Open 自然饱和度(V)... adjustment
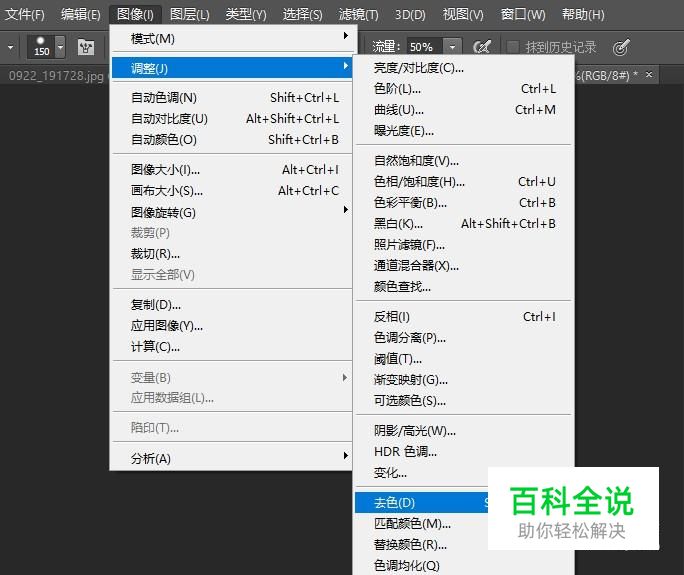684x575 pixels. (463, 161)
